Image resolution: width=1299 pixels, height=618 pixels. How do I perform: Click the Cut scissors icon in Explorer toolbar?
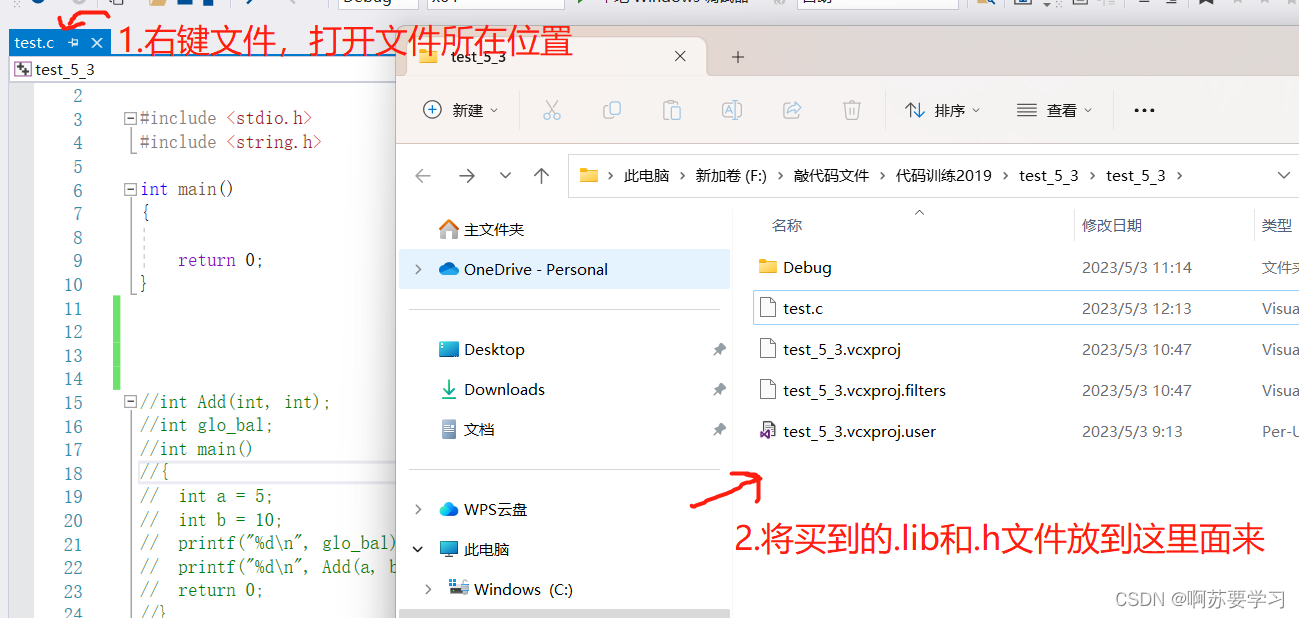click(552, 110)
